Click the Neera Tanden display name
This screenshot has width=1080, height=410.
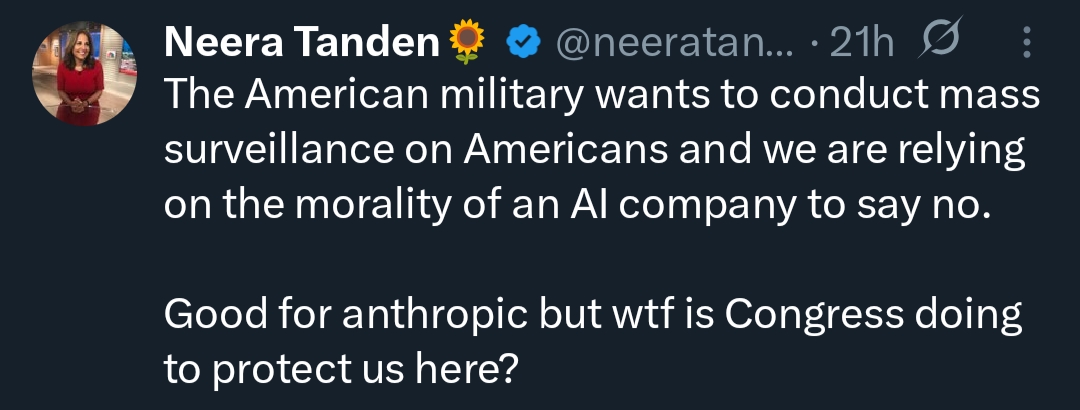click(302, 42)
